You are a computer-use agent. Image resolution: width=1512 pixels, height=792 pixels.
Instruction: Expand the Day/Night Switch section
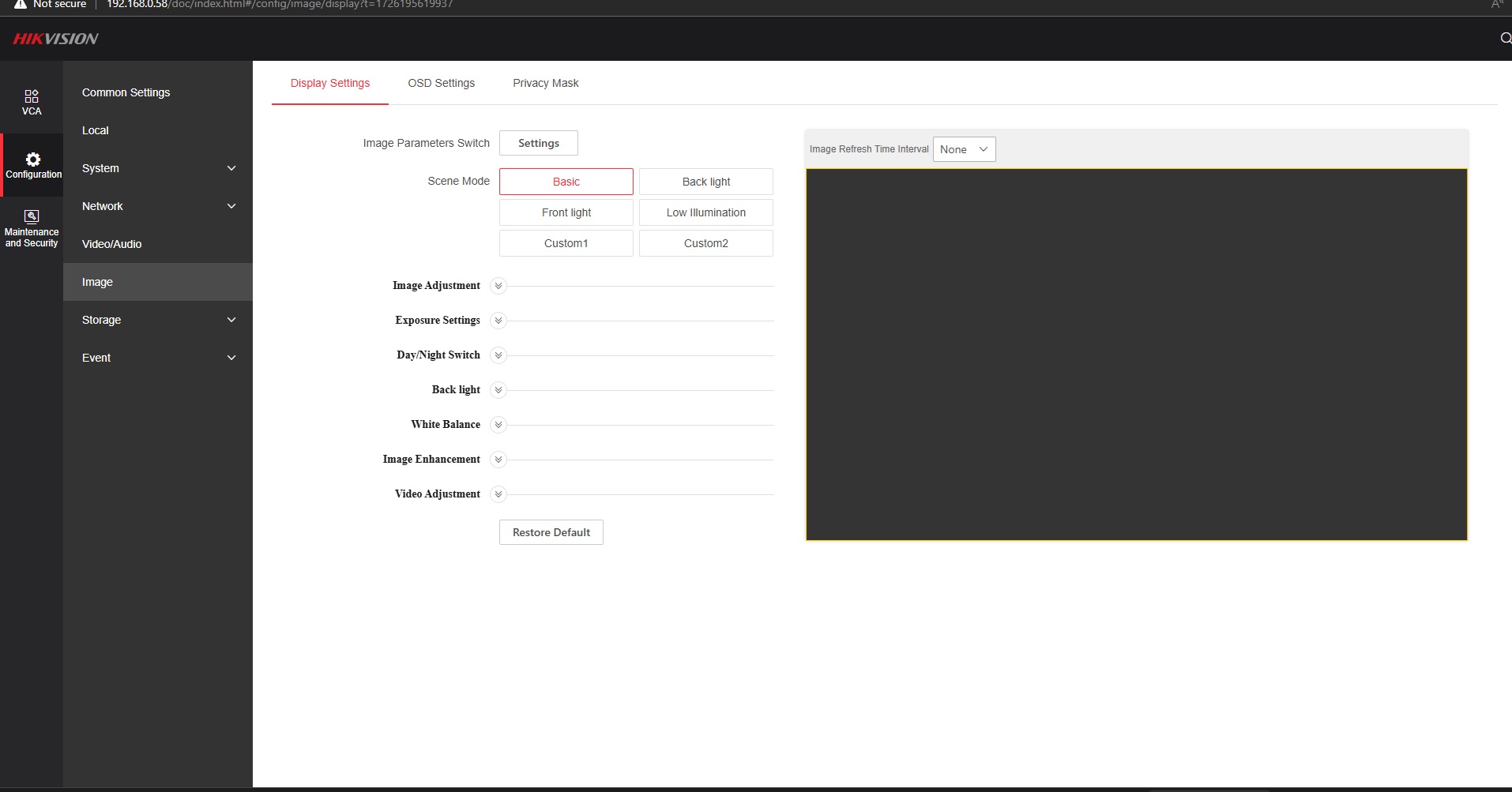tap(498, 355)
